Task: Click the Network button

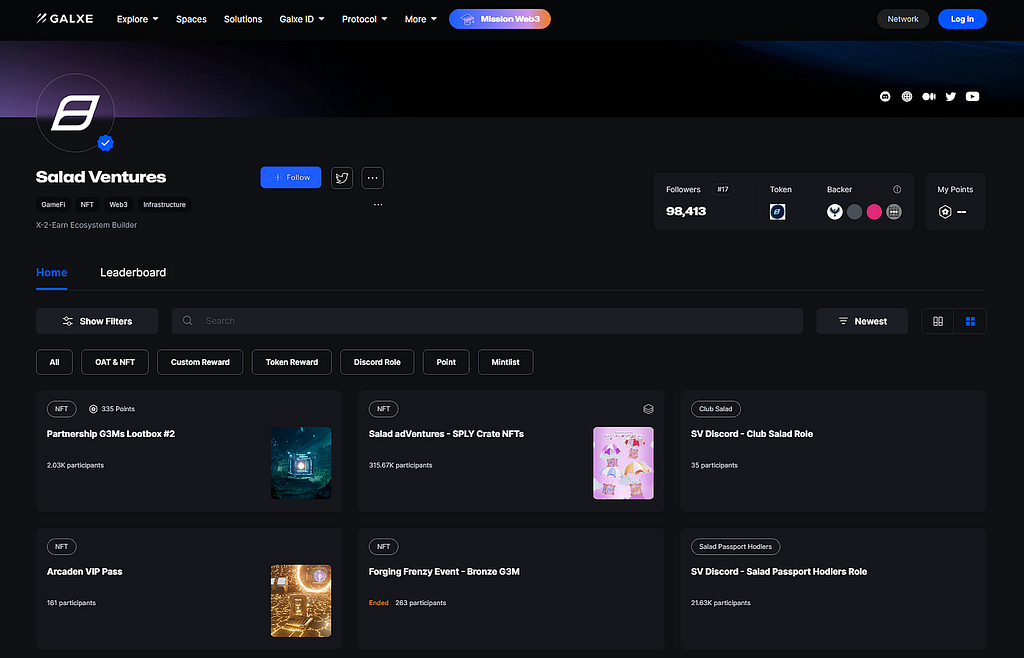Action: [903, 19]
